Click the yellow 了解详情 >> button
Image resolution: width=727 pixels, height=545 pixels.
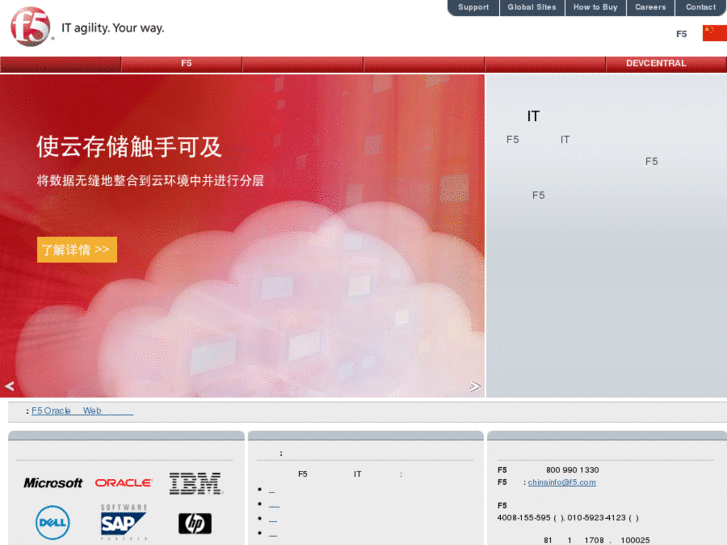(77, 250)
